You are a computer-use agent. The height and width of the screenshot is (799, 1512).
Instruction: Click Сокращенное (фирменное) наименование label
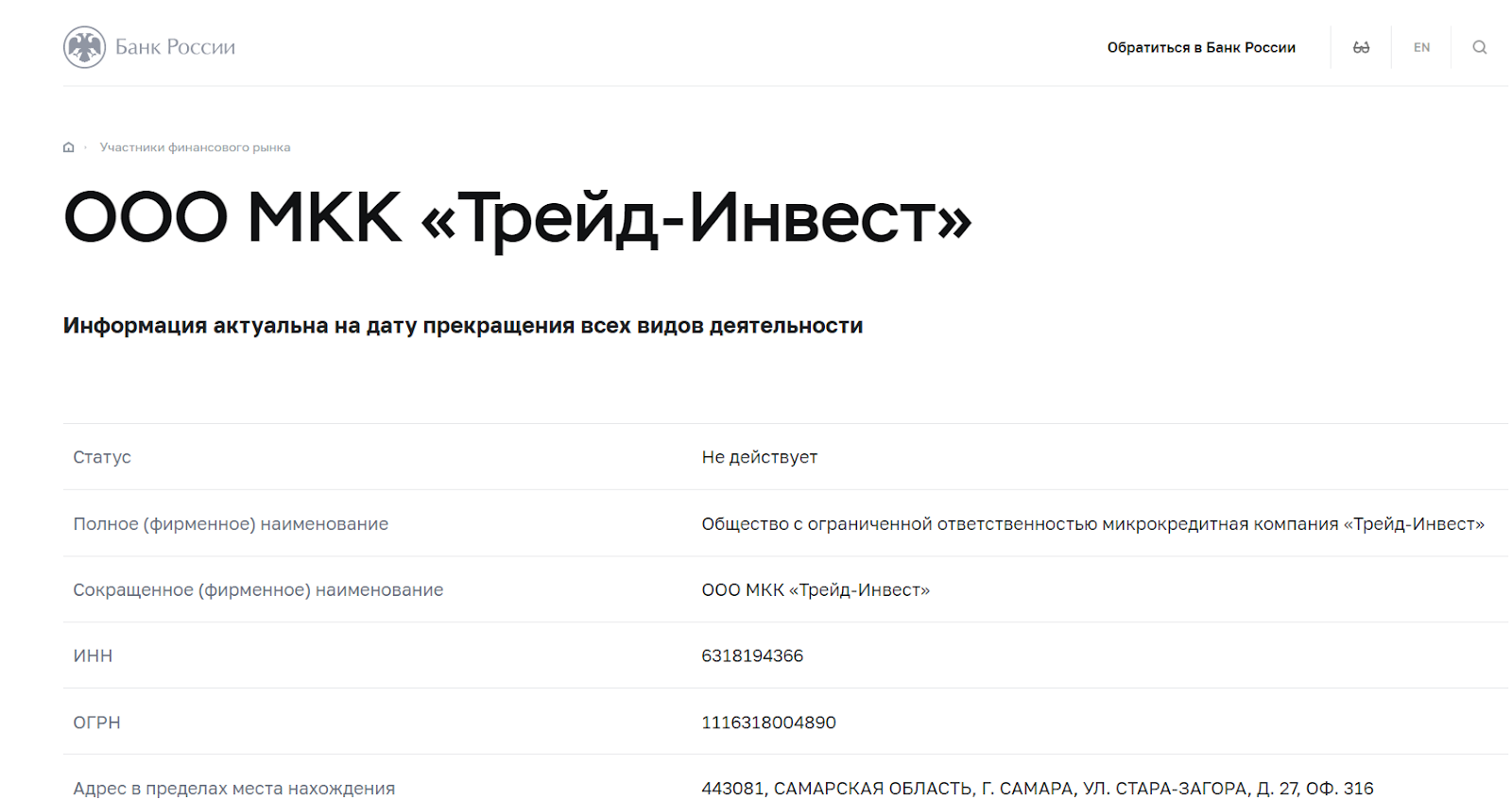[258, 590]
